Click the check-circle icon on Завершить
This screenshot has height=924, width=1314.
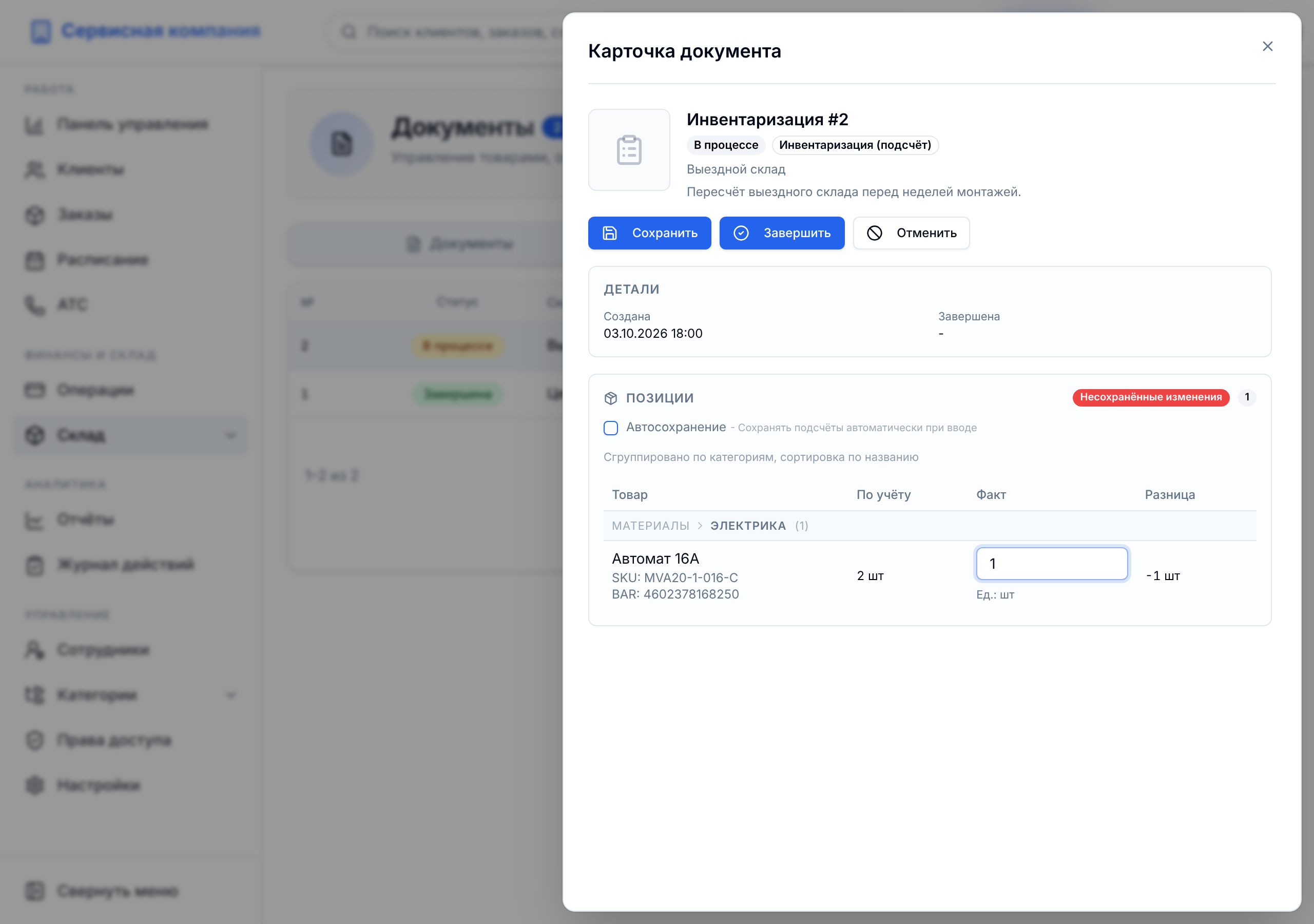tap(741, 233)
